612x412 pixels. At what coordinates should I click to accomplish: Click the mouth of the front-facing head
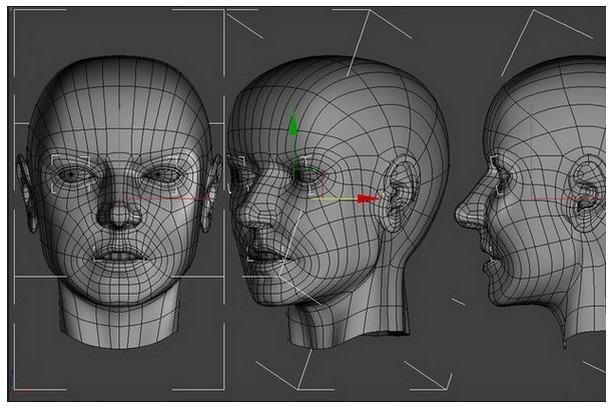[x=120, y=254]
